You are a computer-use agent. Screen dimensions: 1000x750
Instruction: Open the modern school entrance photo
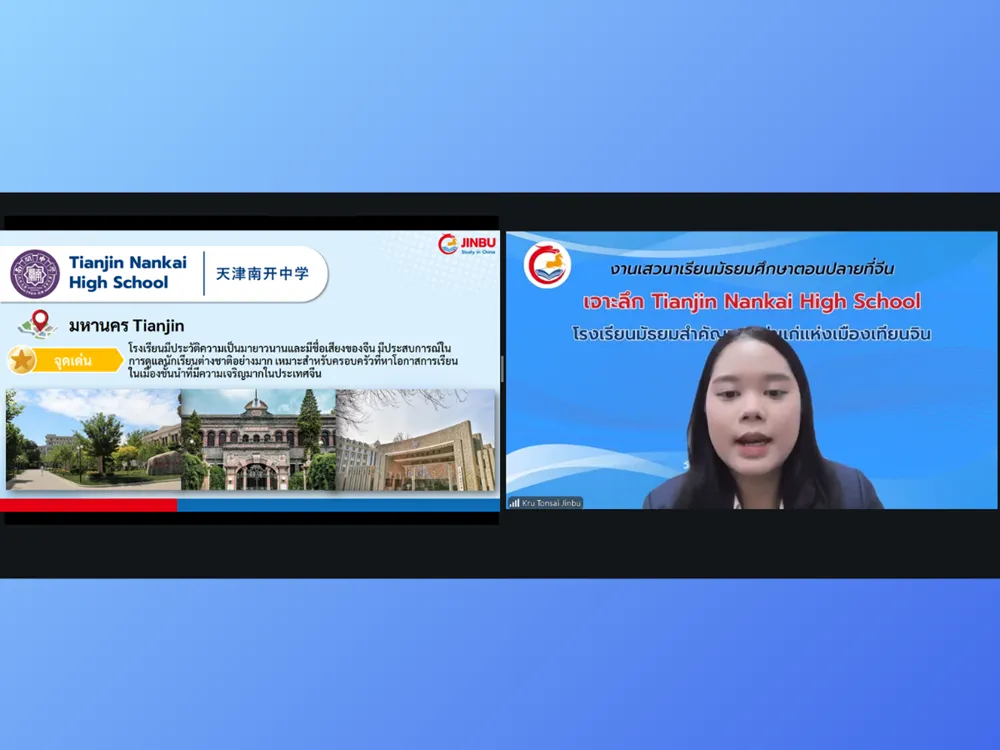point(415,440)
